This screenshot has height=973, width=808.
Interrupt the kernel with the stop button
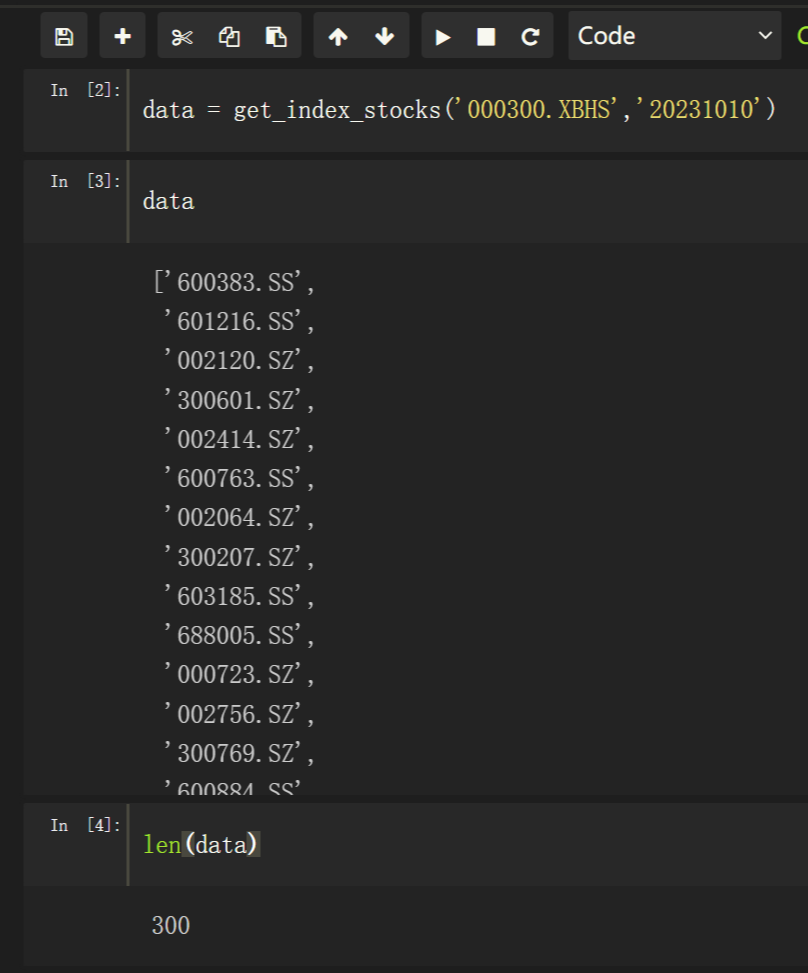[486, 37]
